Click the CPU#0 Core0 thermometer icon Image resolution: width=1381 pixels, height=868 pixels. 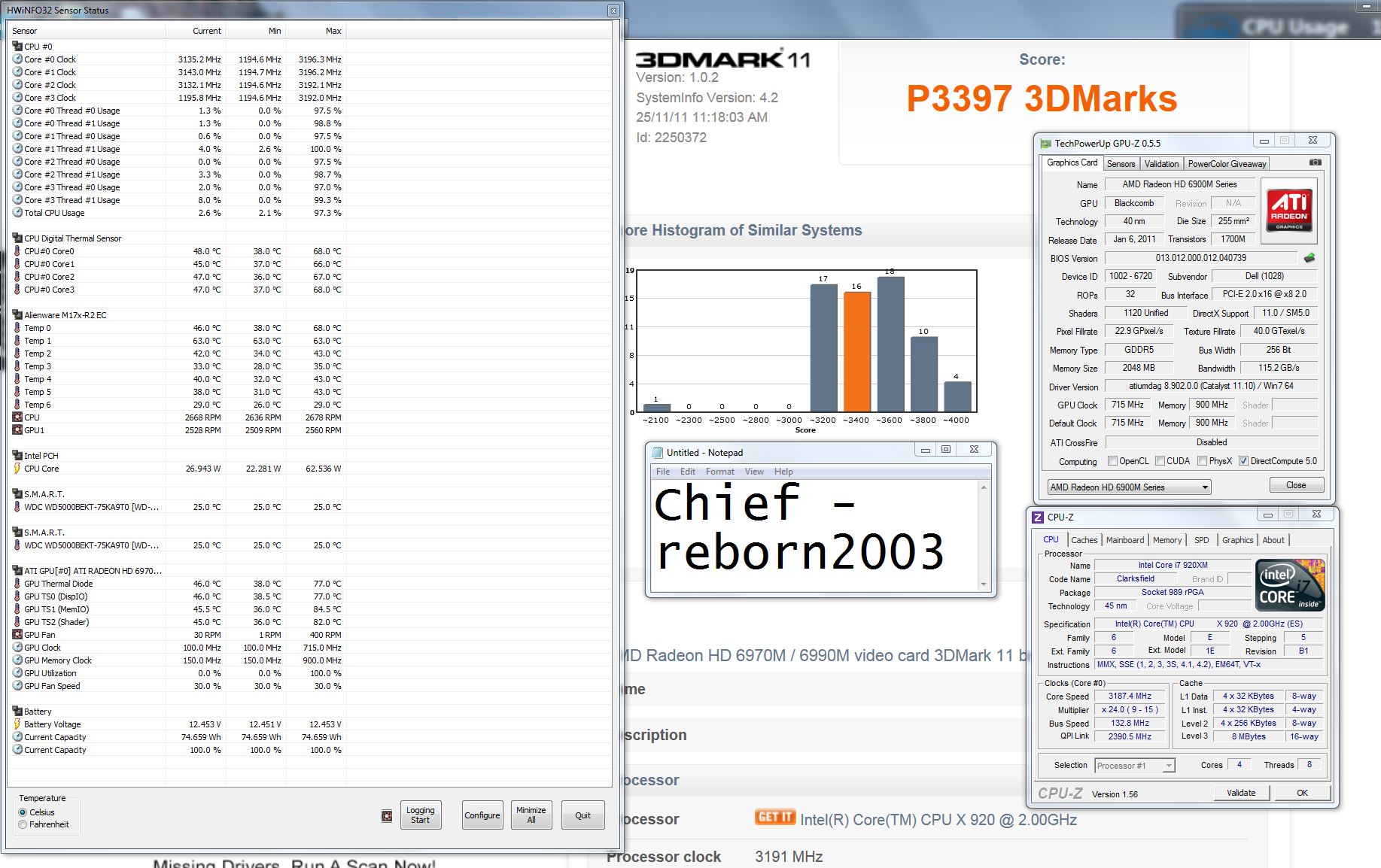coord(17,250)
